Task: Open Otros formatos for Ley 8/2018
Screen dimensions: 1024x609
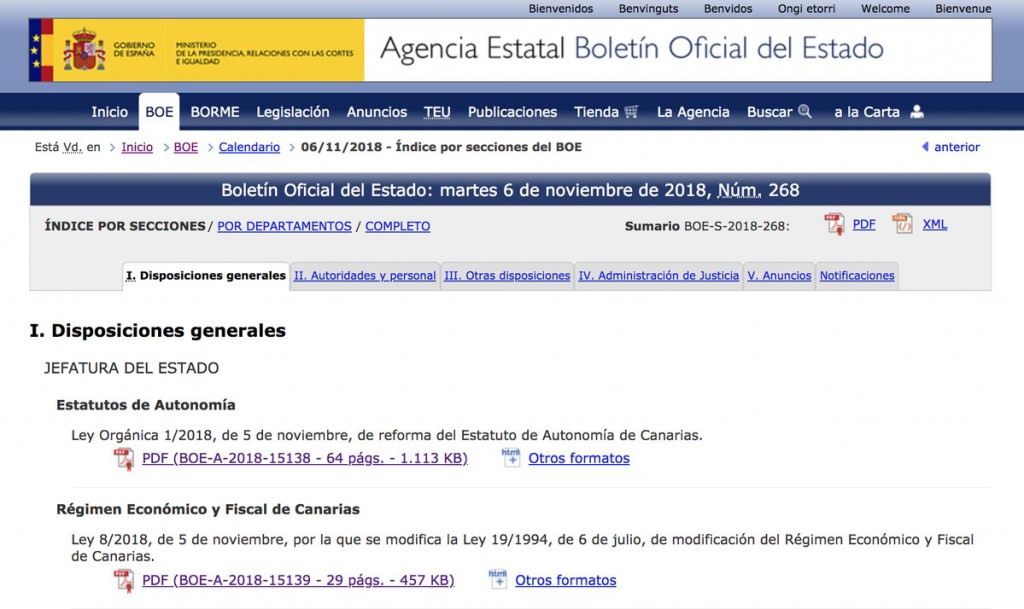Action: tap(566, 580)
